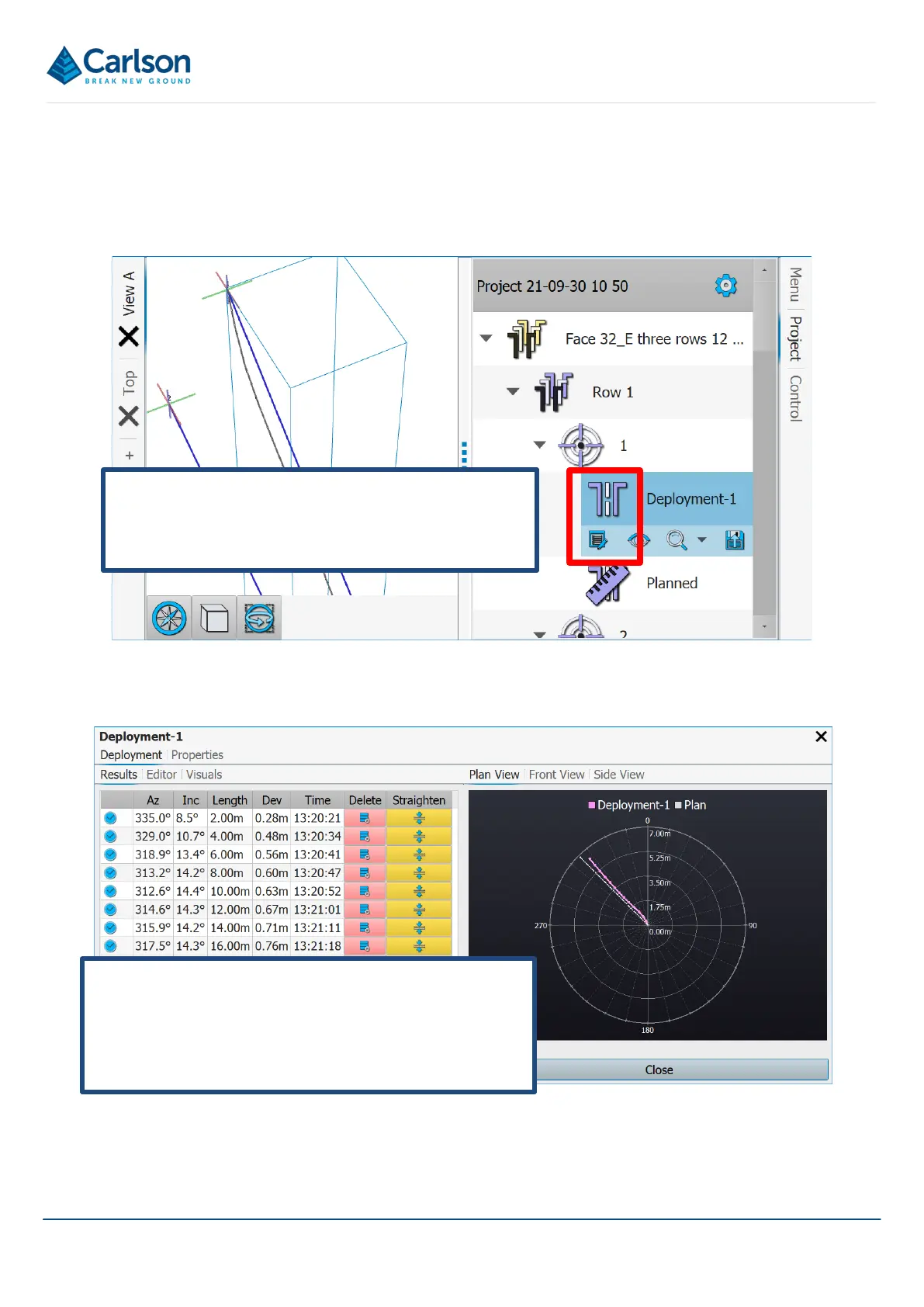Toggle check for the 12.00m row
Screen dimensions: 924x1307
pos(111,910)
